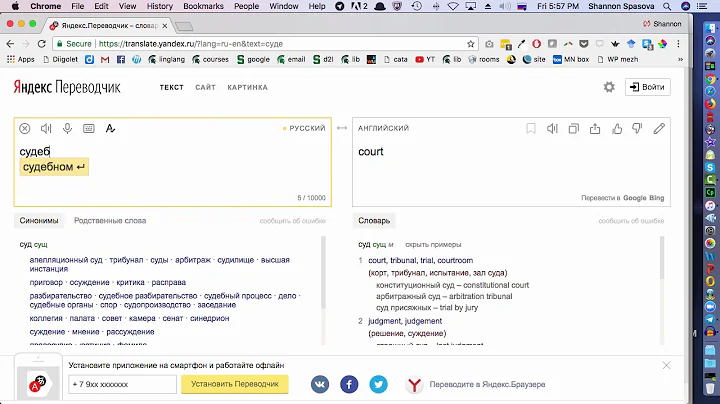Click the Яндекс Переводчик logo

pyautogui.click(x=67, y=87)
